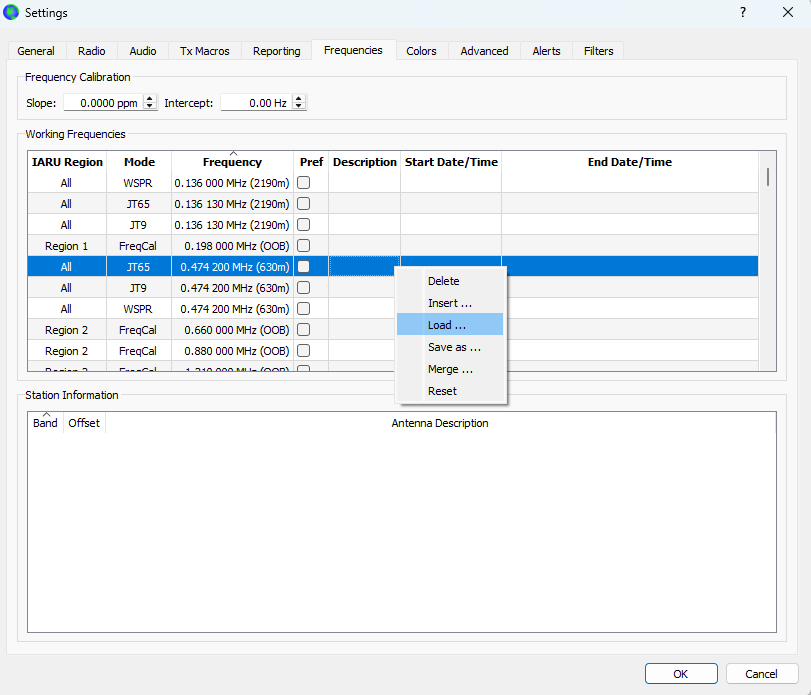Open the Tx Macros tab
Viewport: 811px width, 695px height.
click(204, 51)
